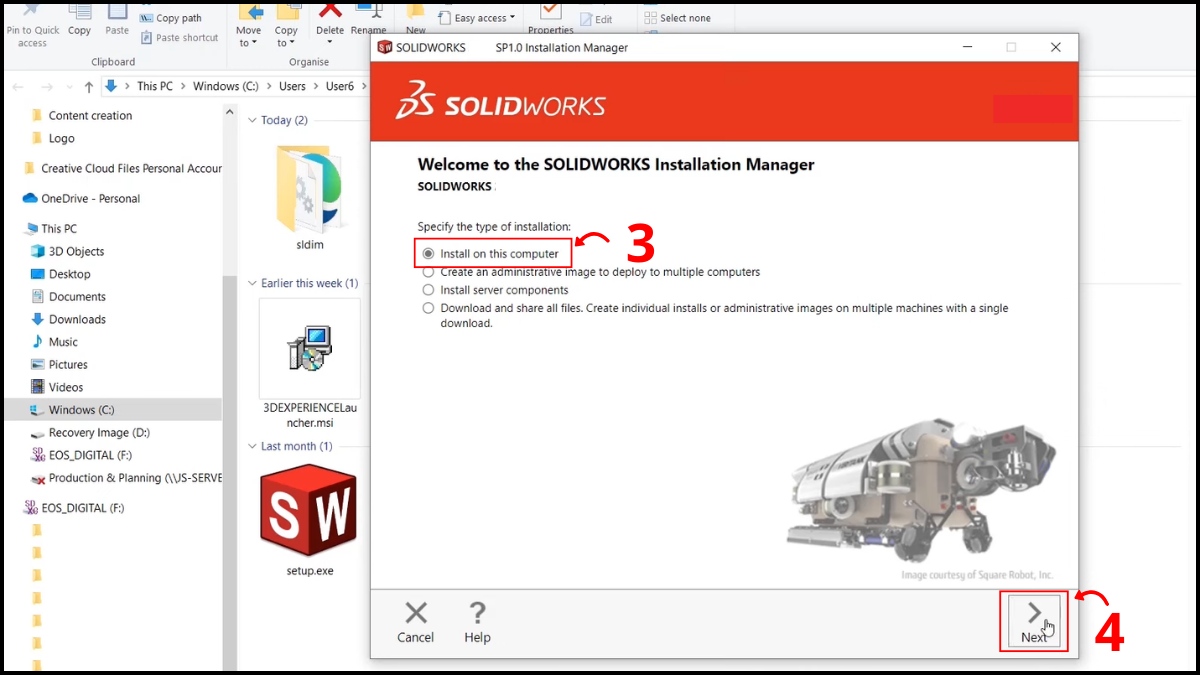Open the Copy to dropdown
Screen dimensions: 1200x675
287,25
